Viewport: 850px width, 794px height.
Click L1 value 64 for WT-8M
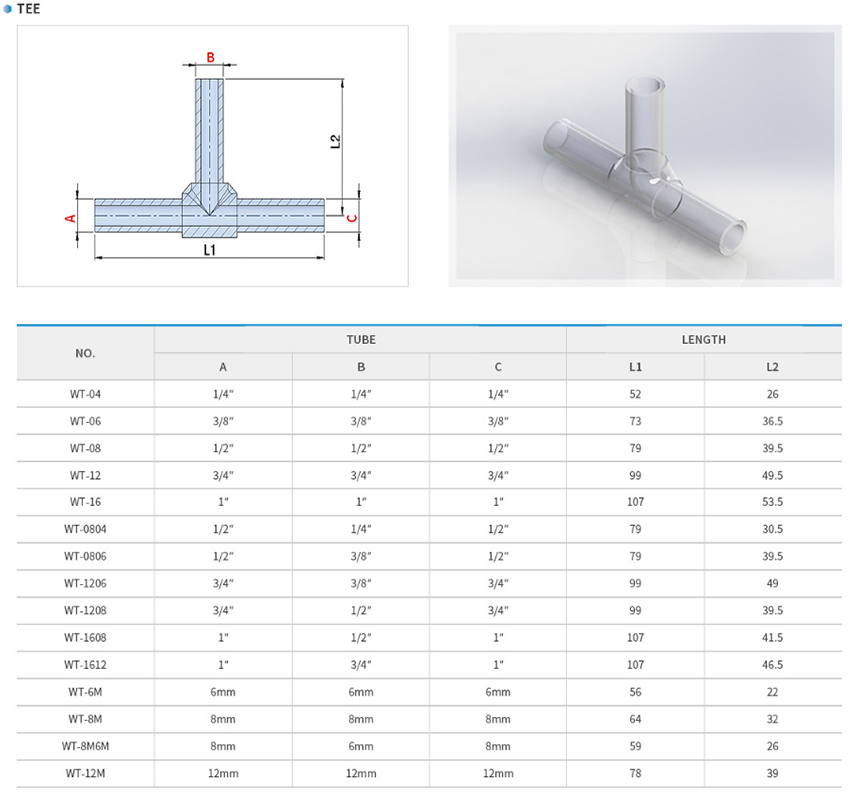[x=635, y=719]
